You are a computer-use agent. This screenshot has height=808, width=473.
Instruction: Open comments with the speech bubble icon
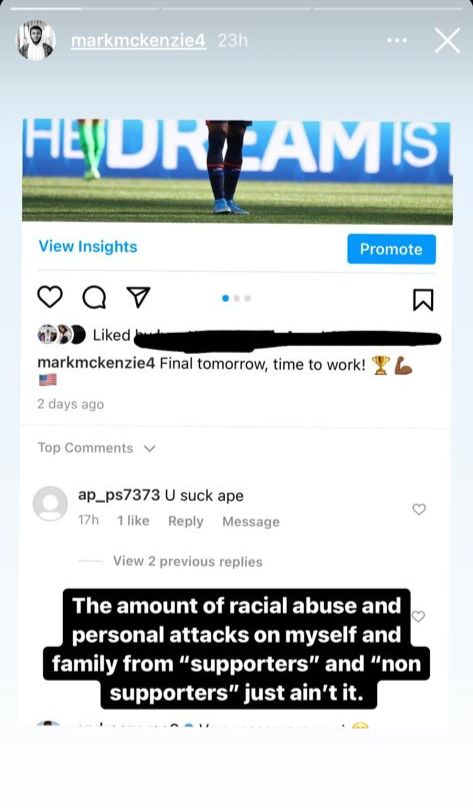coord(94,298)
